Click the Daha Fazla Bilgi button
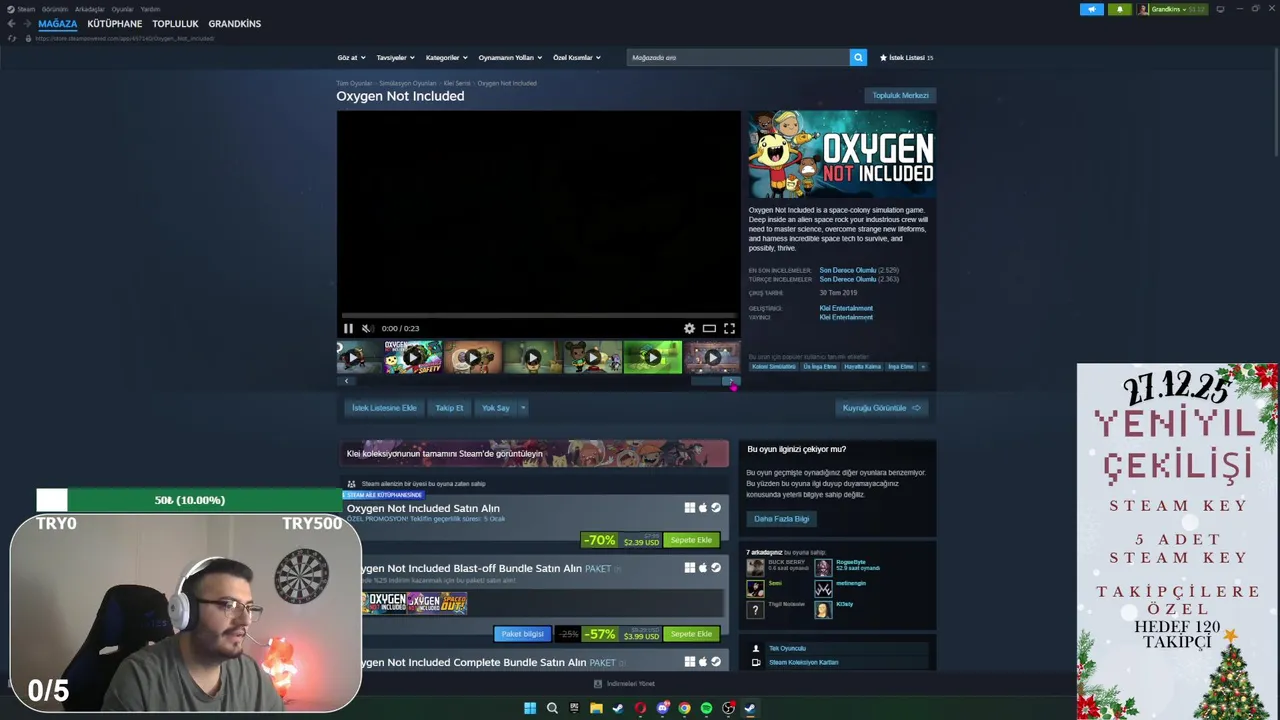Screen dimensions: 1280x720 [x=781, y=519]
